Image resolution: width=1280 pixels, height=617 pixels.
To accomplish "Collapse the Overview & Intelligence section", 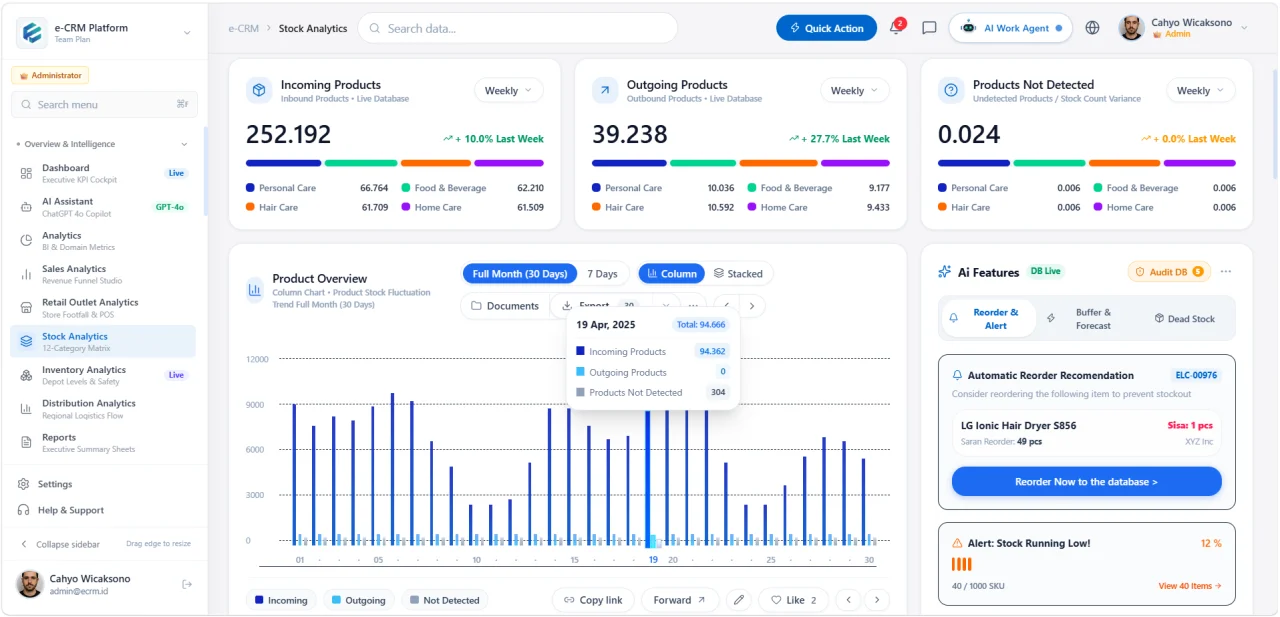I will pos(184,144).
